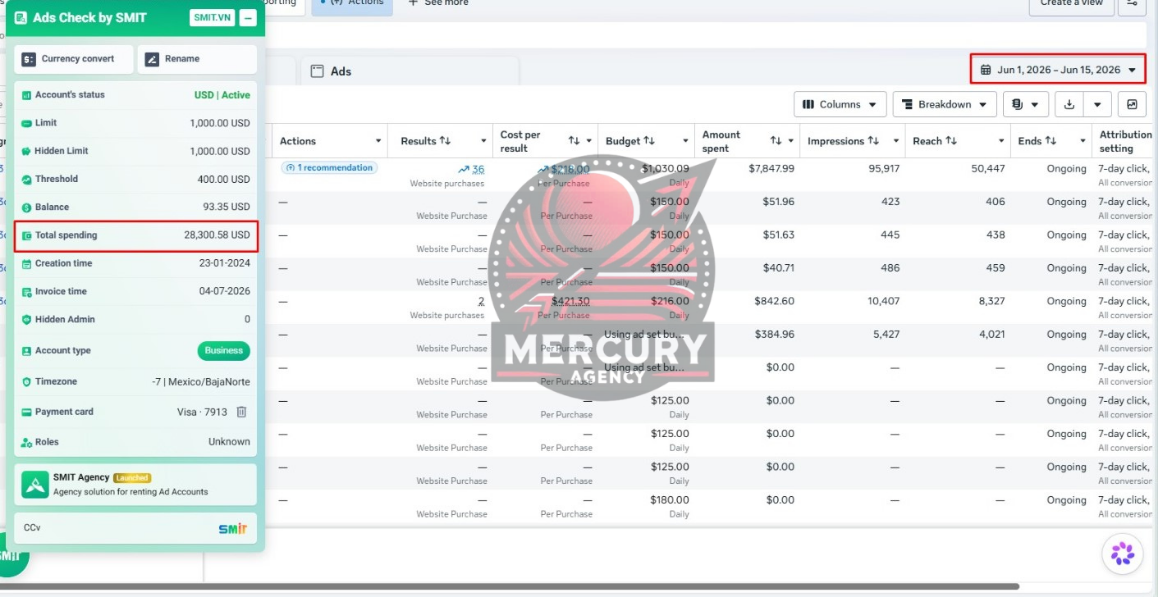
Task: Open the reports stack icon dropdown
Action: pyautogui.click(x=1026, y=104)
